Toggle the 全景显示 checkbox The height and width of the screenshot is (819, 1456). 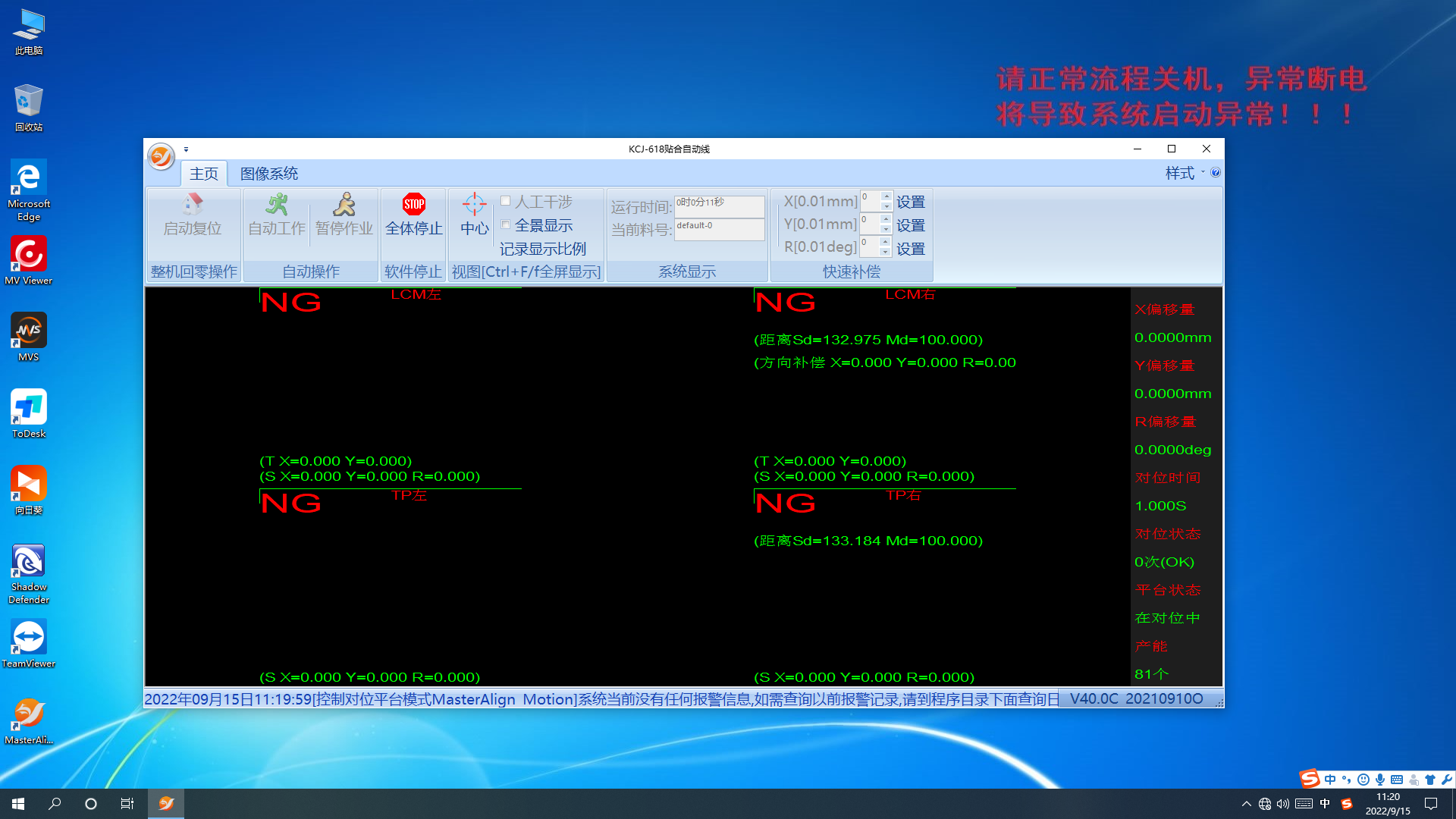(506, 224)
